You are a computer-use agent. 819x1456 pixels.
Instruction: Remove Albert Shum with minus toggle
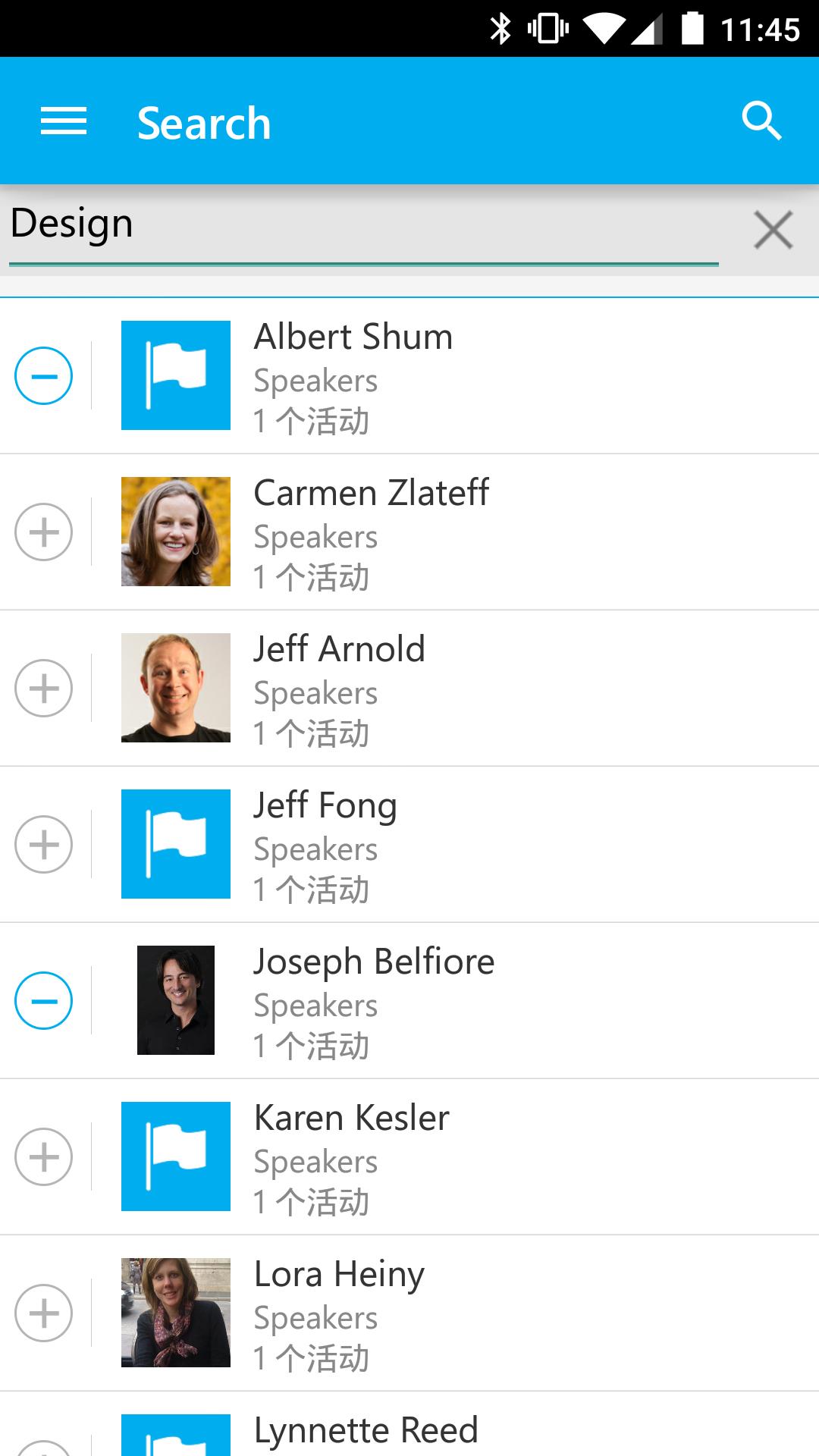(x=44, y=376)
